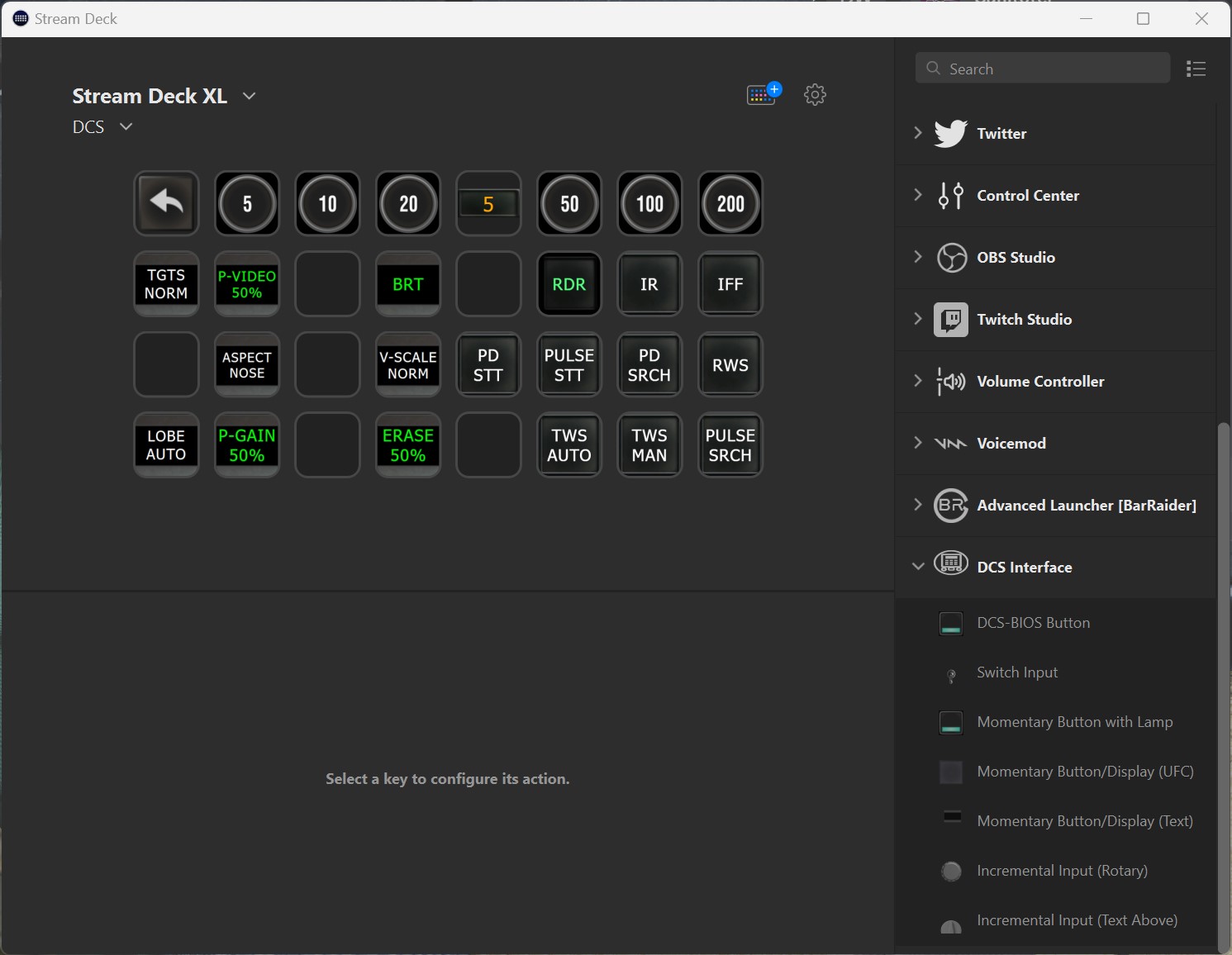Select the empty key left of ASPECT NOSE

click(166, 364)
